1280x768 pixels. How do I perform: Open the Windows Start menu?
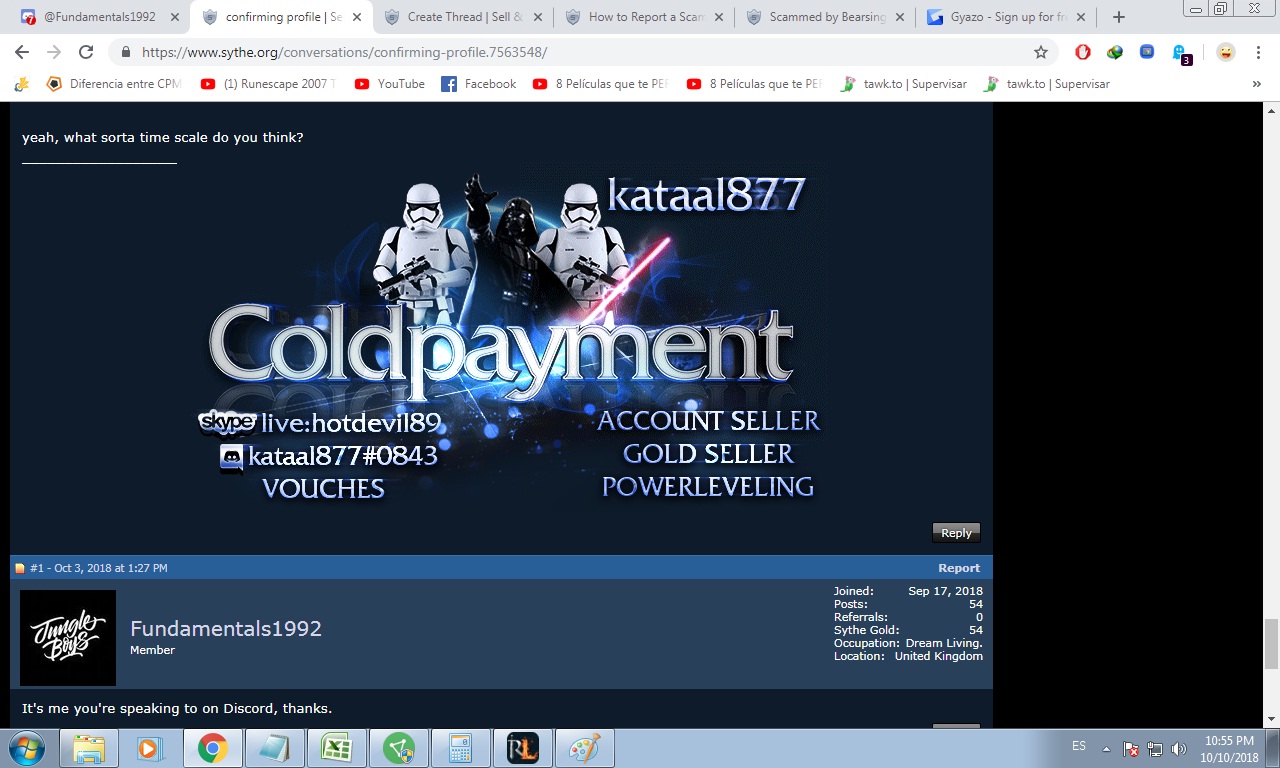coord(27,748)
